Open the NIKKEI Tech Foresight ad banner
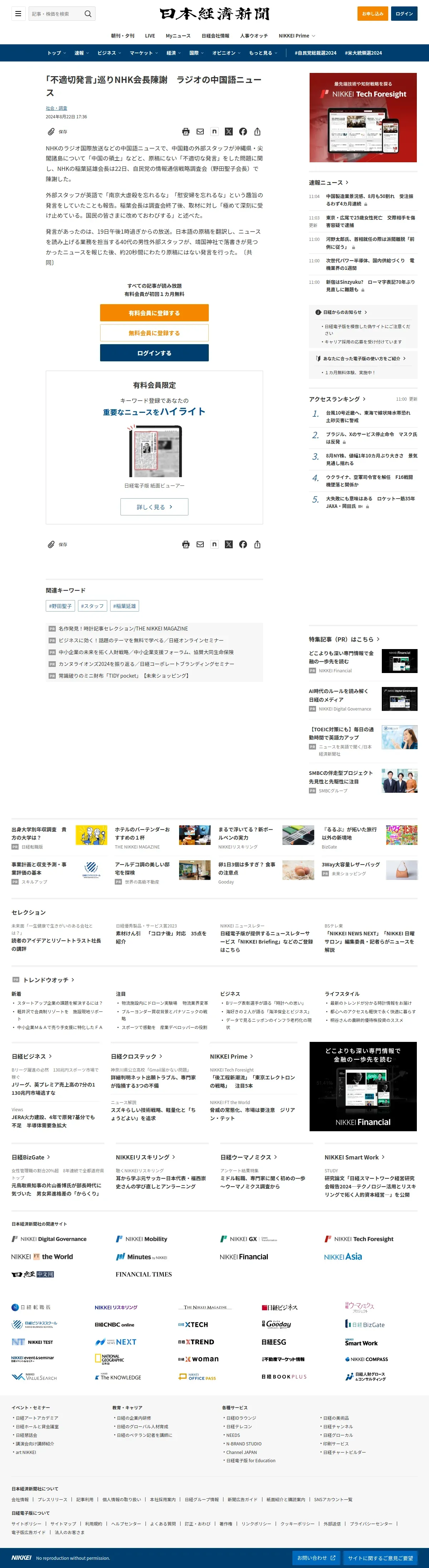 coord(363,118)
